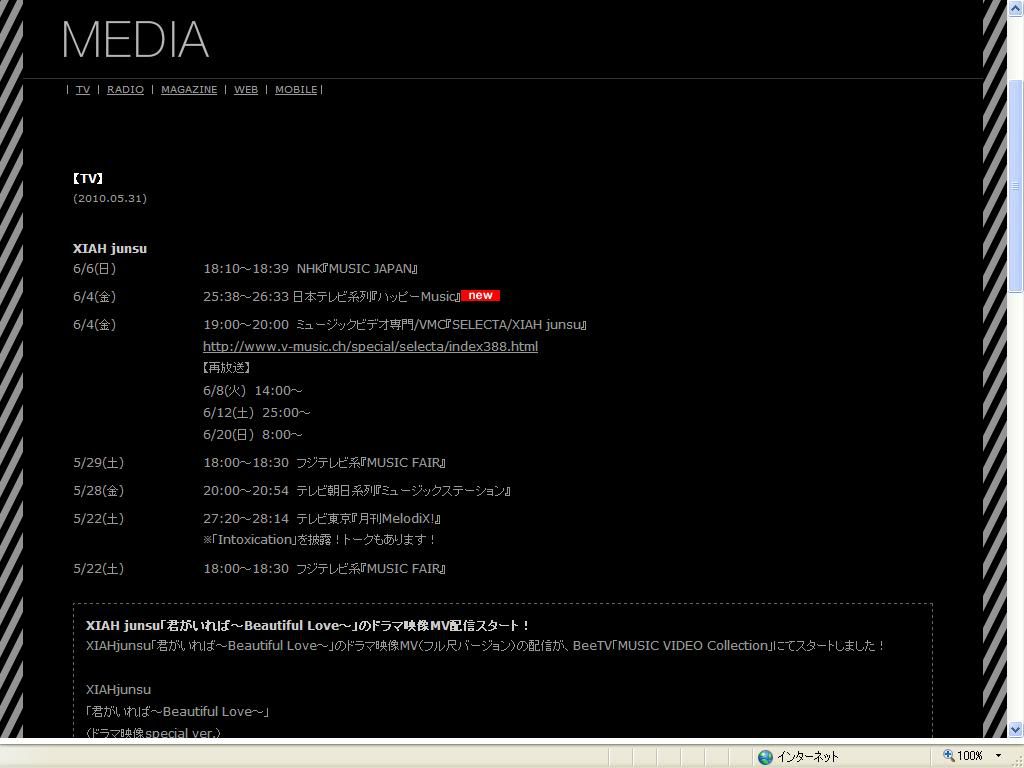Click the 5/22(土) date beside MelodiX row

(99, 519)
